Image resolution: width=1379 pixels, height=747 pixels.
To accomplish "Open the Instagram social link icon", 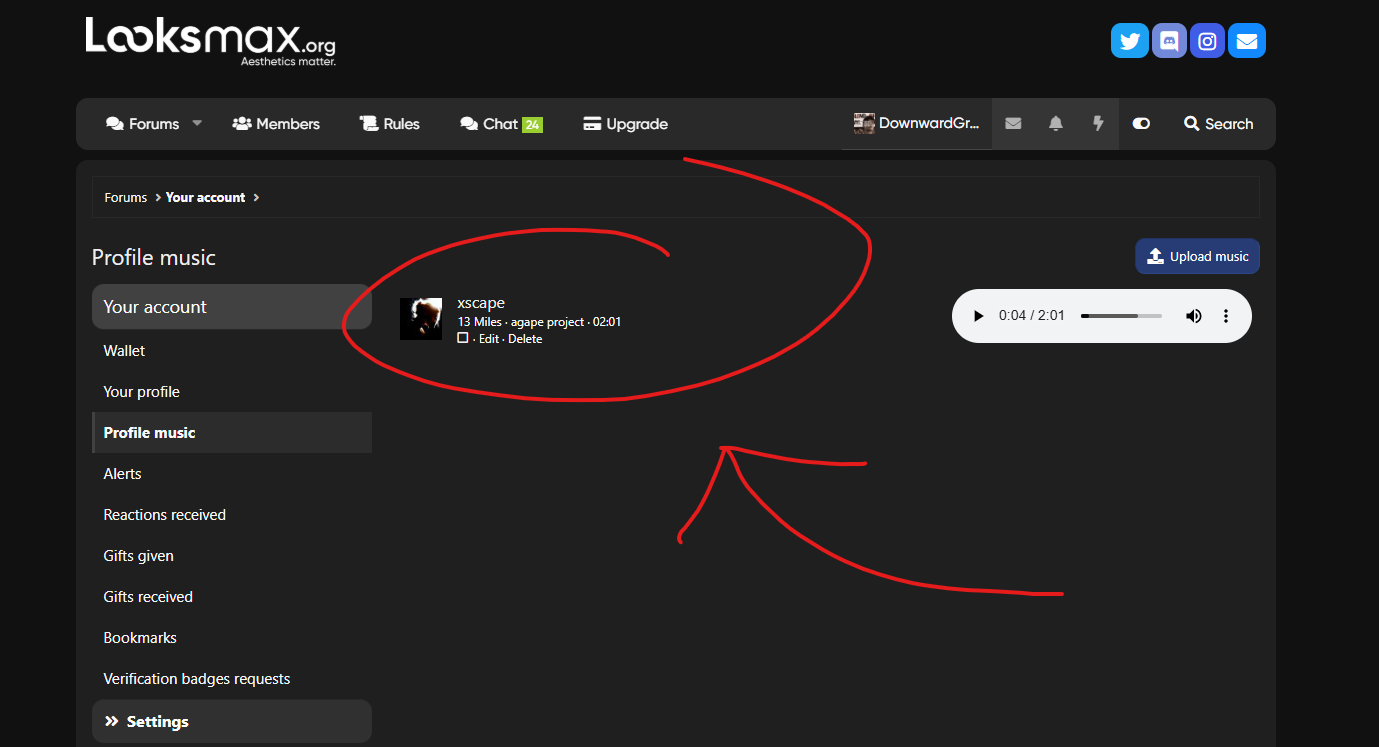I will [1207, 41].
